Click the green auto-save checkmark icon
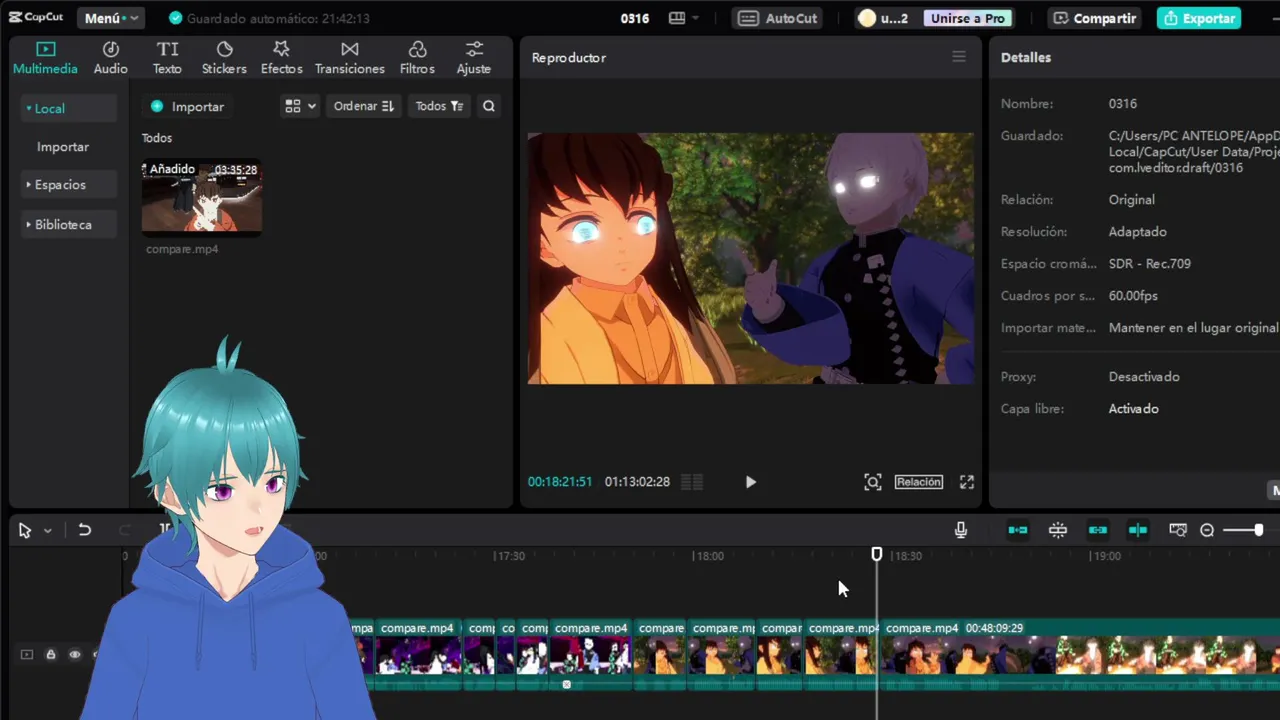This screenshot has height=720, width=1280. pyautogui.click(x=176, y=18)
